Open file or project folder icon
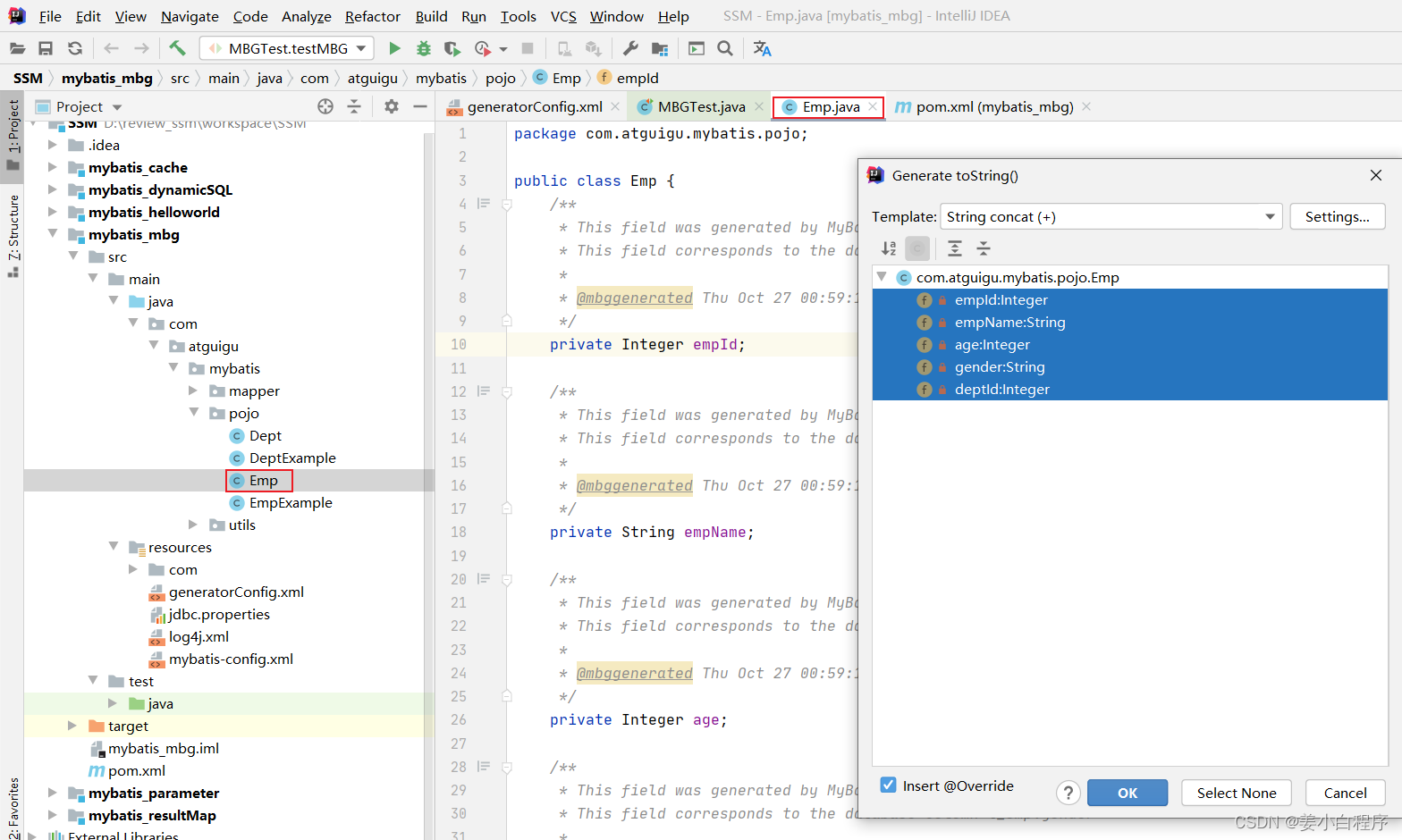 17,48
